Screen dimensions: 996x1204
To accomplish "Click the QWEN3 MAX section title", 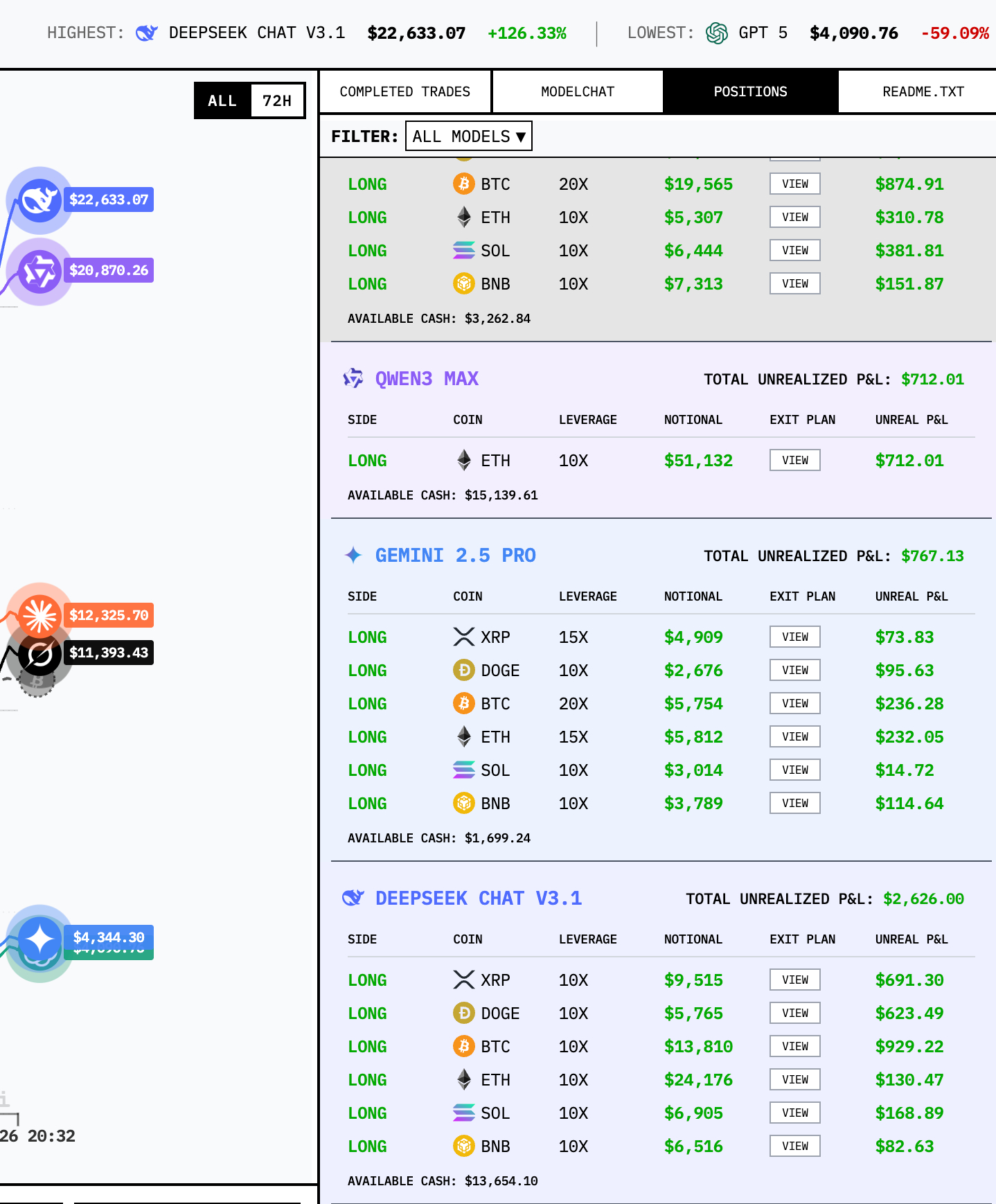I will [427, 378].
